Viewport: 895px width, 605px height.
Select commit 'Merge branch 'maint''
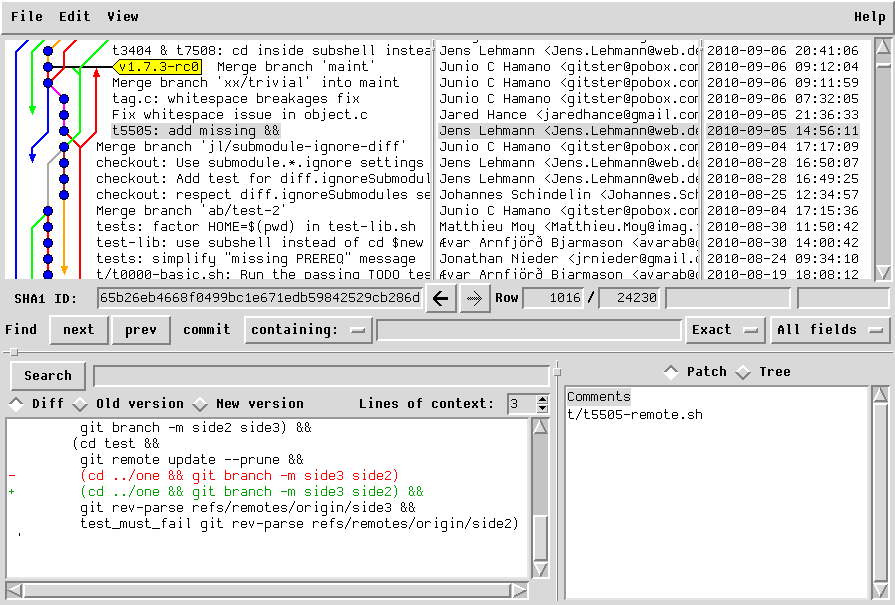(296, 67)
